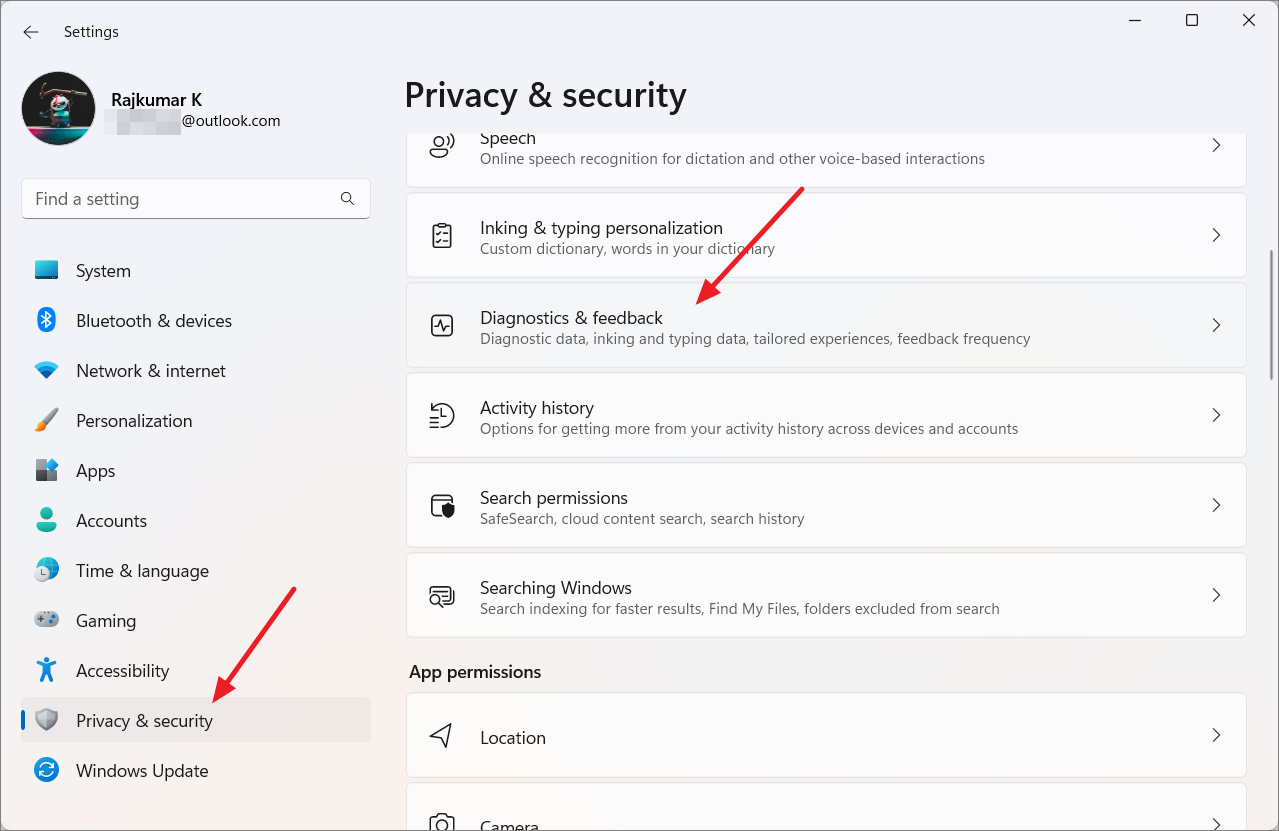Image resolution: width=1279 pixels, height=831 pixels.
Task: Expand the Speech settings chevron
Action: tap(1216, 146)
